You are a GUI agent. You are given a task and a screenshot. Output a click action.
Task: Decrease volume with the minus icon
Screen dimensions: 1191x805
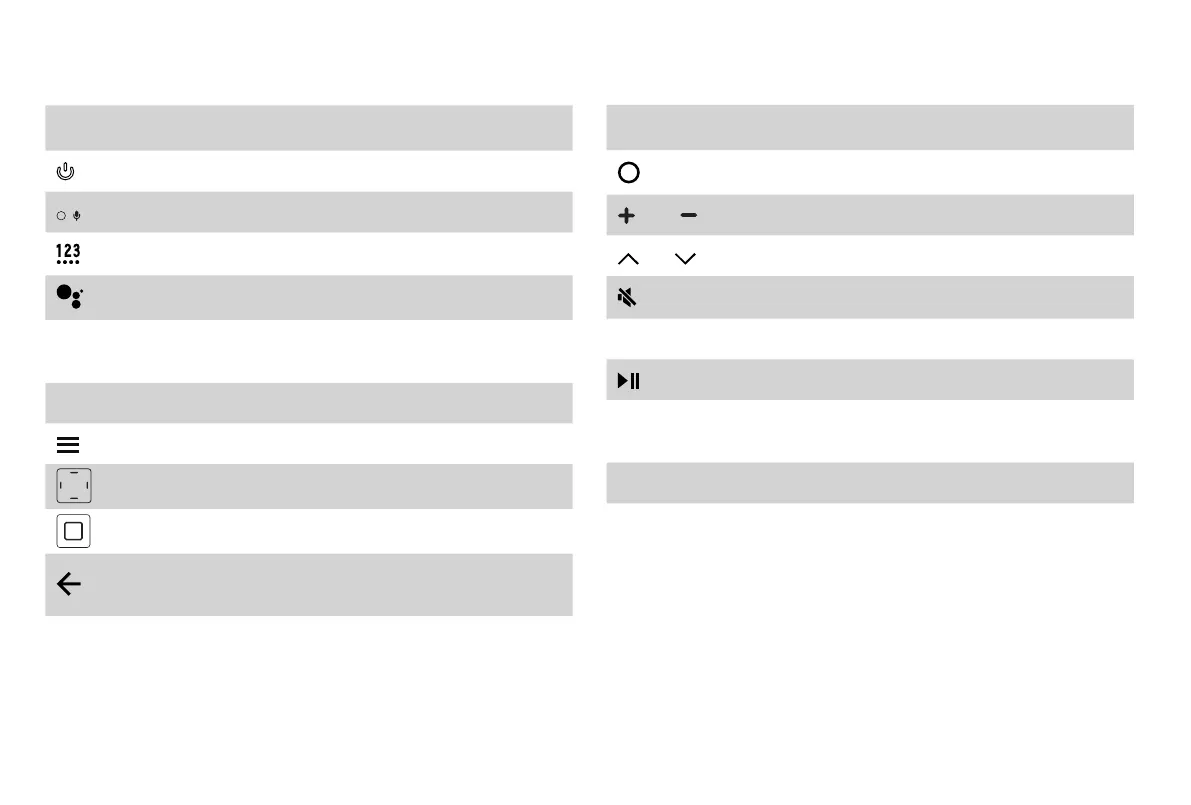tap(688, 216)
